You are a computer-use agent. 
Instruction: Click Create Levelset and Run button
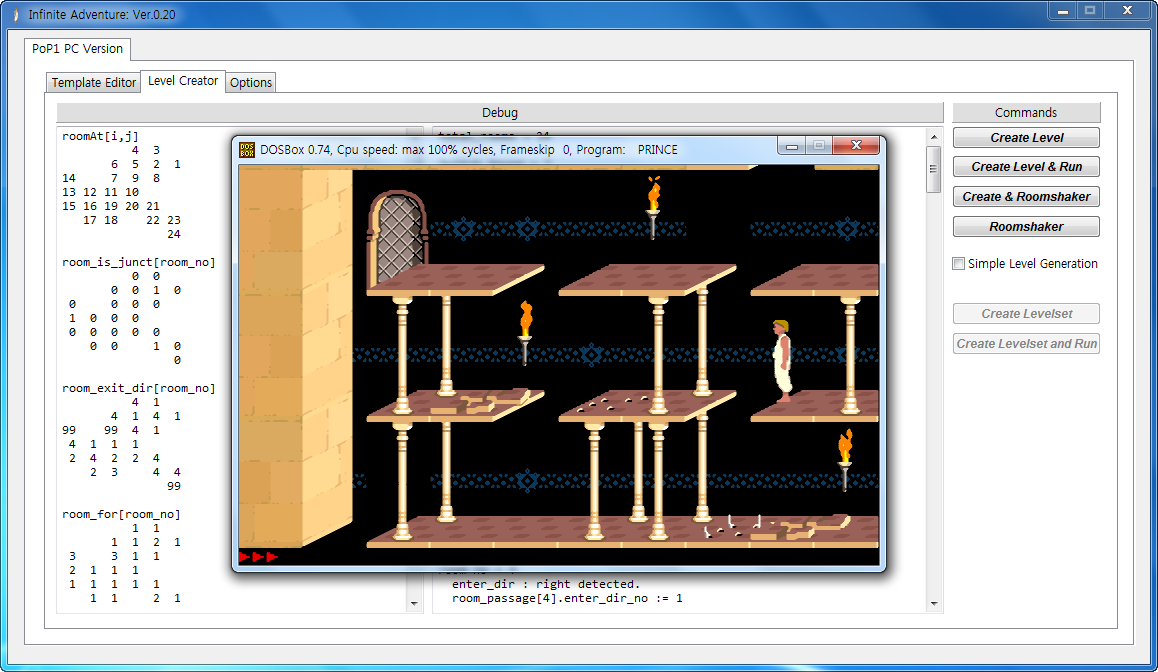[1026, 343]
